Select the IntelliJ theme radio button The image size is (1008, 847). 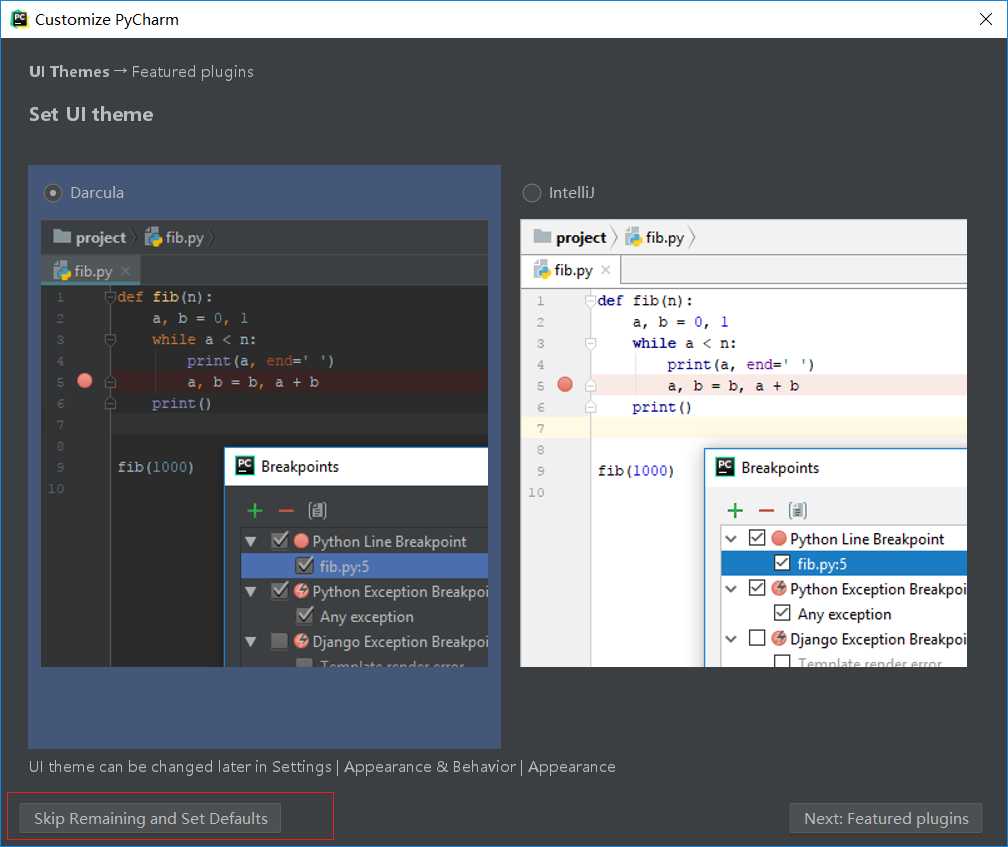point(532,193)
